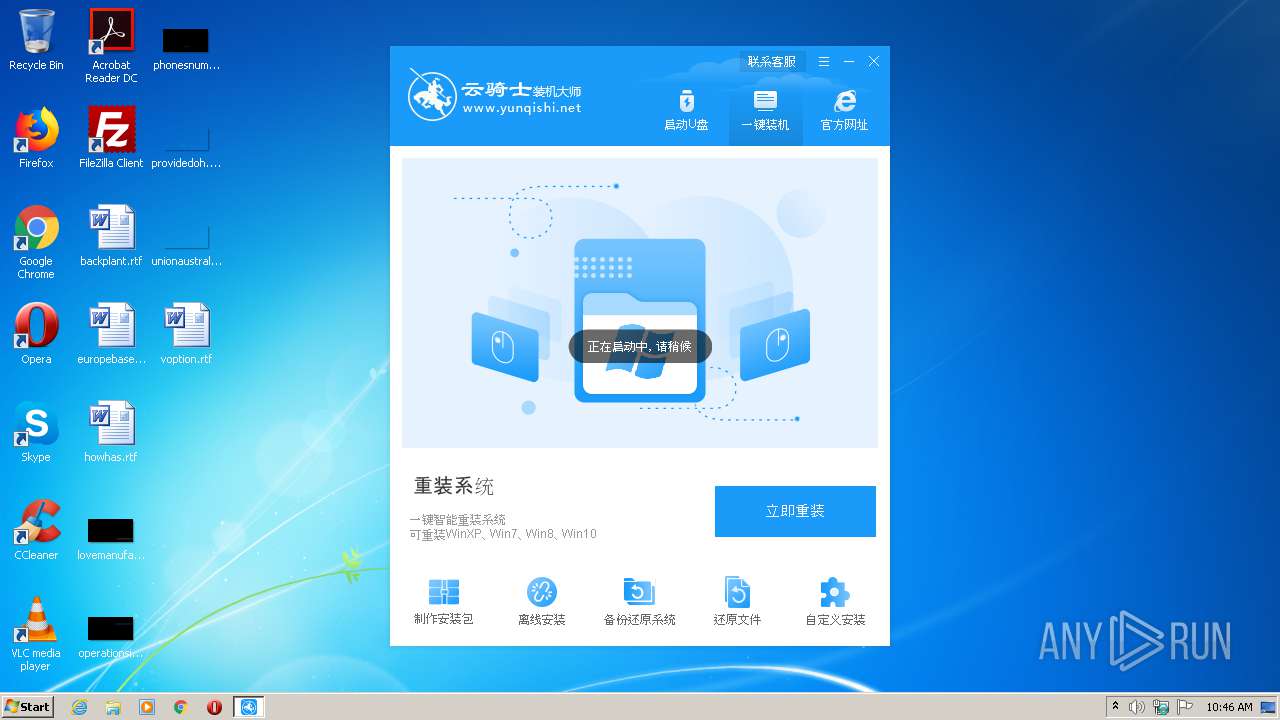Select the operationsi file icon

click(111, 636)
